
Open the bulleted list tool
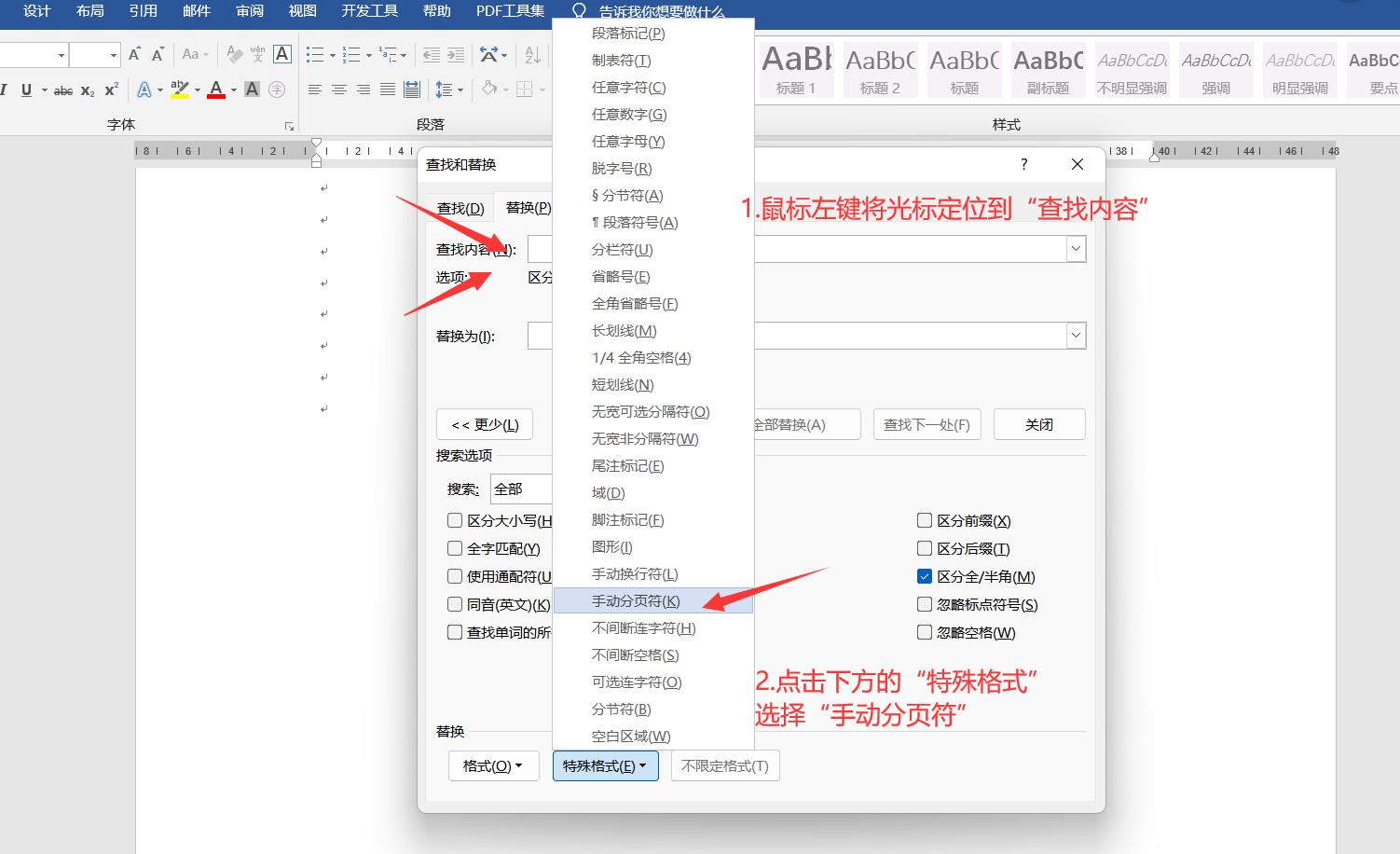[316, 54]
